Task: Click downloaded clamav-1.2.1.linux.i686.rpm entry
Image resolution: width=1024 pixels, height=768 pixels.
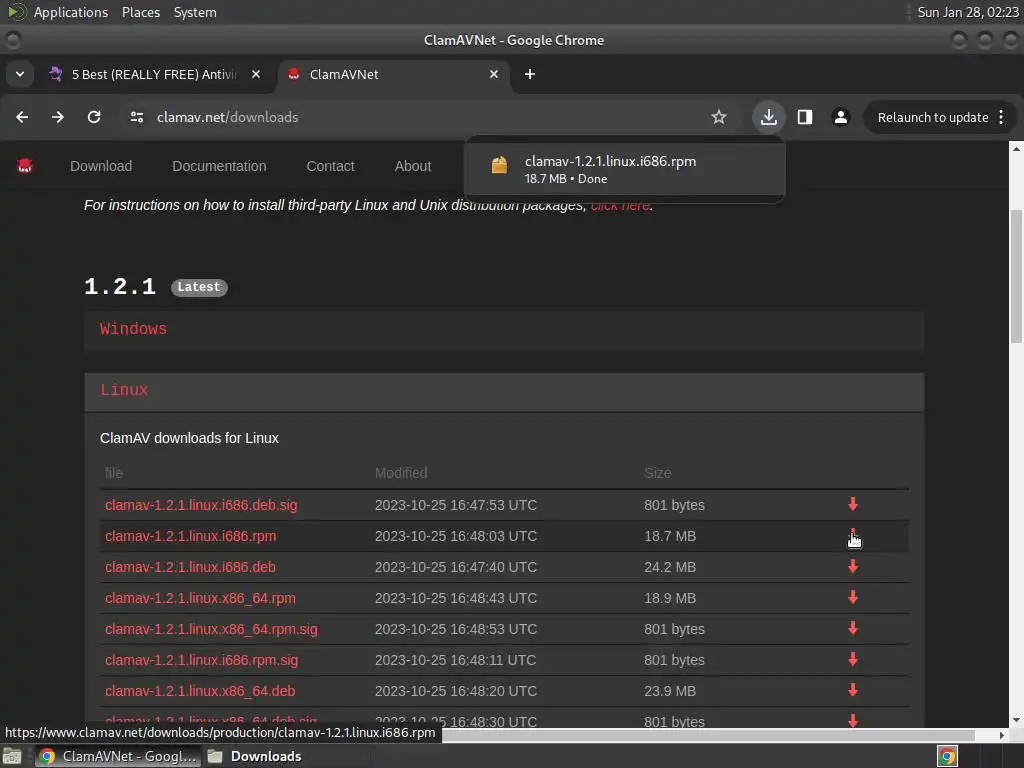Action: click(625, 169)
